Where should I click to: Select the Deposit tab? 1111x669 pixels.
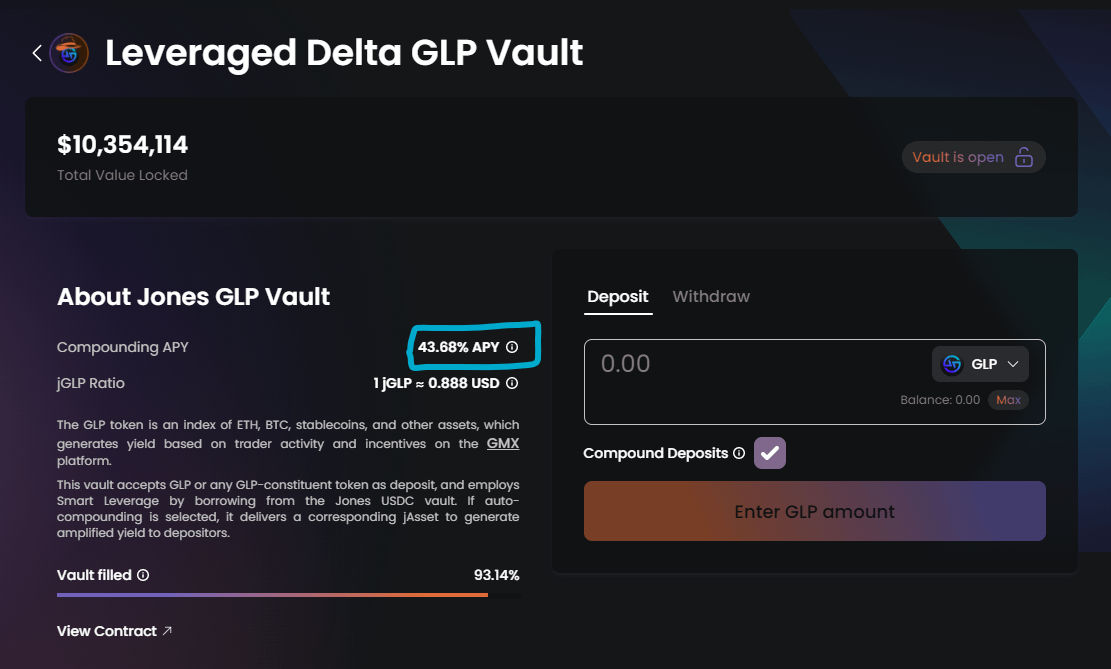pyautogui.click(x=617, y=296)
